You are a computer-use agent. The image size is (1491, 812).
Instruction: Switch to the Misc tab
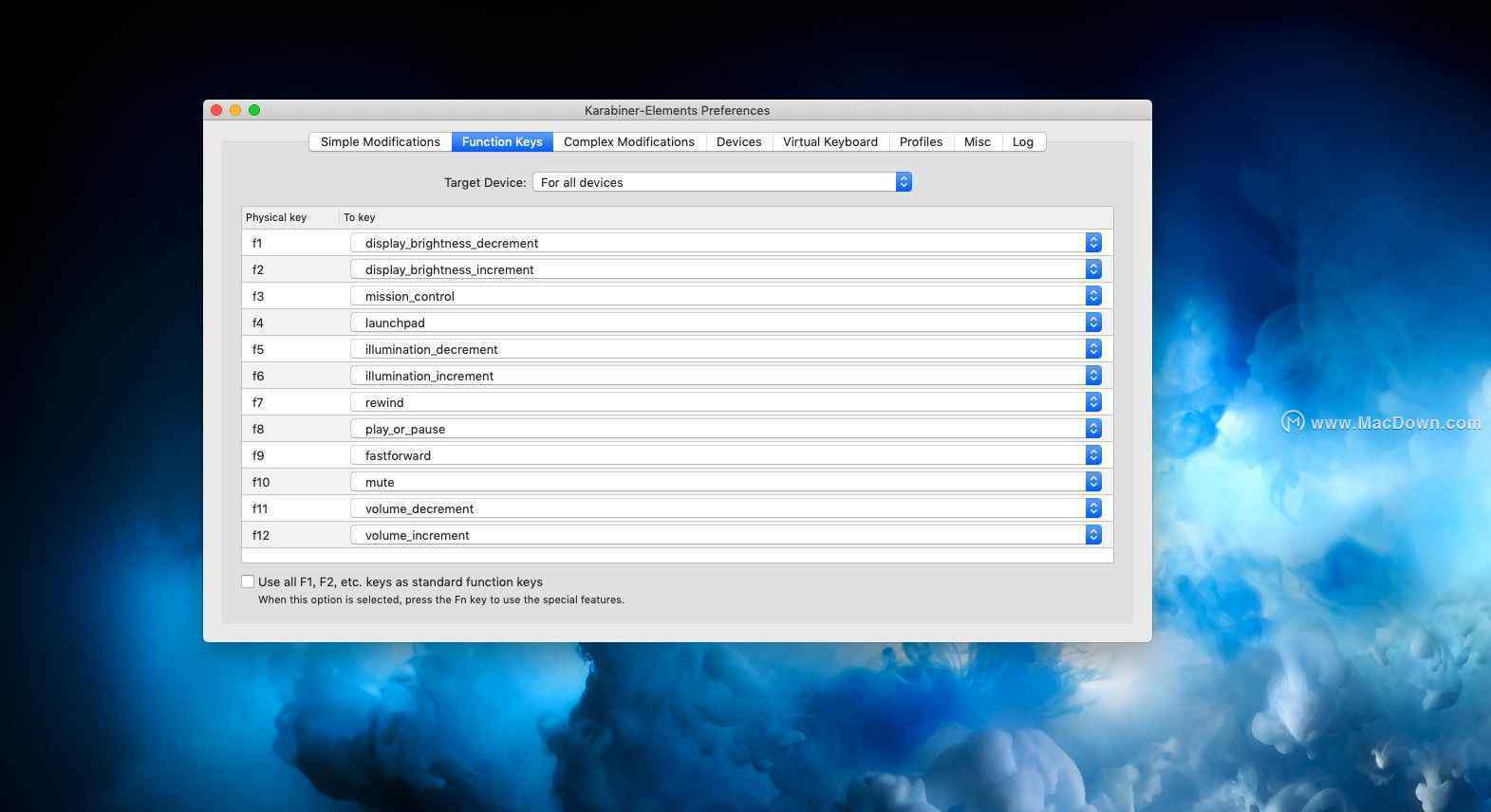tap(977, 142)
